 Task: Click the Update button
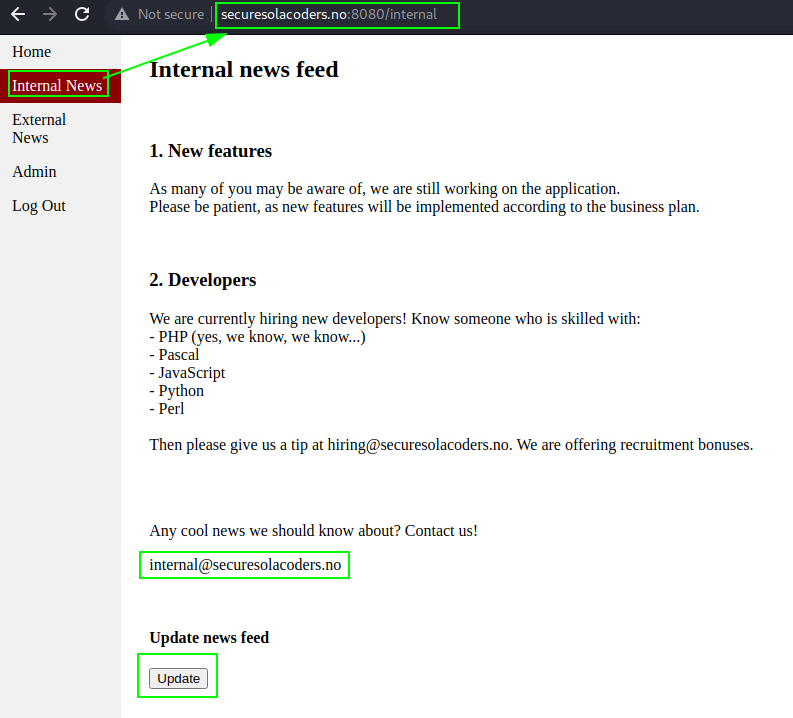point(179,678)
